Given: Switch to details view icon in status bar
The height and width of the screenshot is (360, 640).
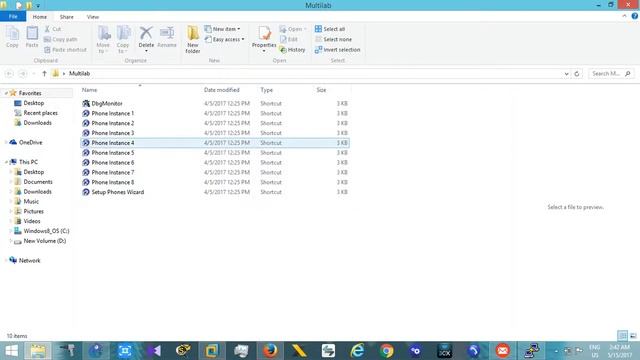Looking at the screenshot, I should [x=622, y=336].
